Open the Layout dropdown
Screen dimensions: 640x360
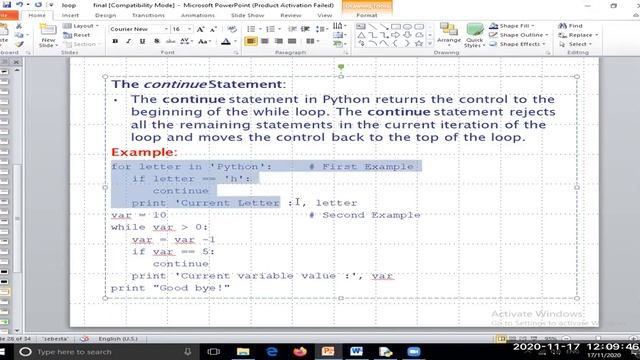(x=81, y=26)
